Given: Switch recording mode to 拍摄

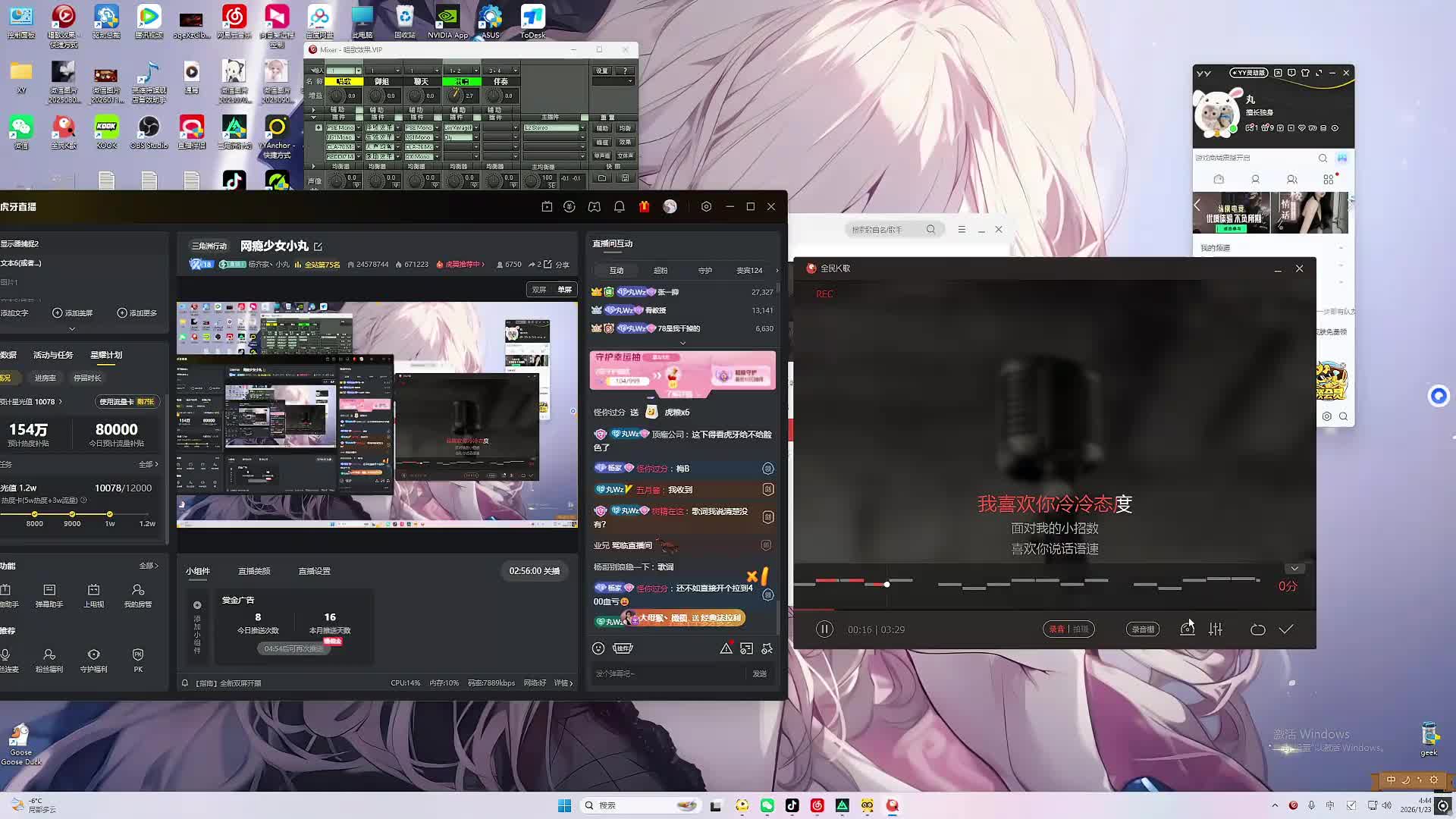Looking at the screenshot, I should [x=1081, y=629].
